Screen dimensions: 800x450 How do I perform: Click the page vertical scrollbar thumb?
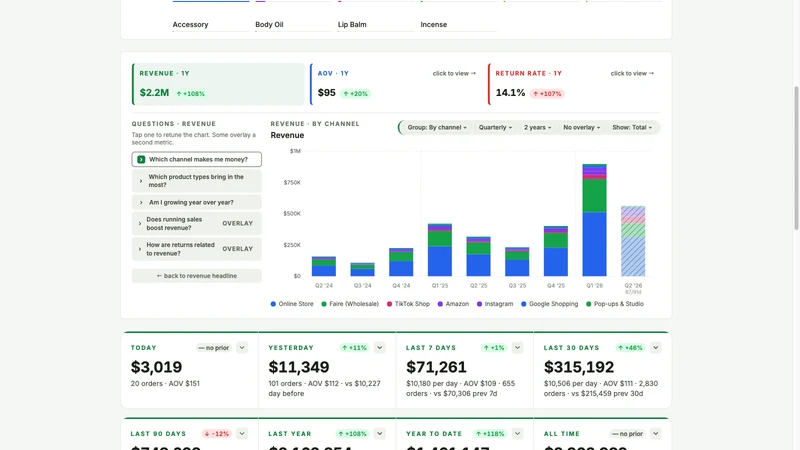pos(796,158)
